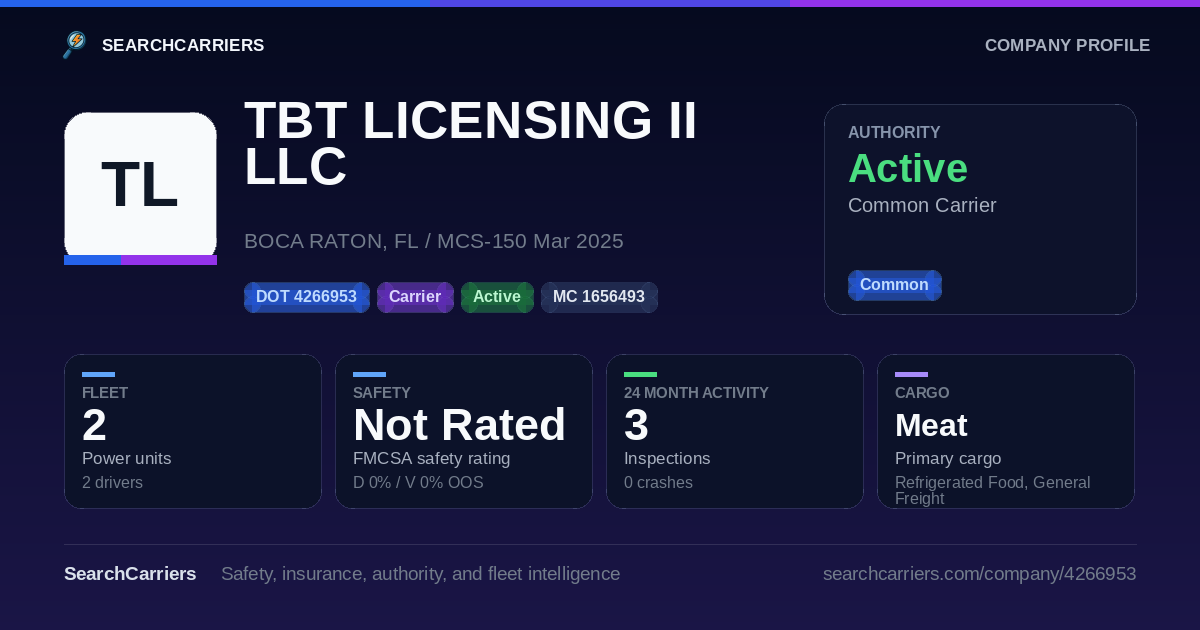Click the 2 drivers text
The width and height of the screenshot is (1200, 630).
112,483
